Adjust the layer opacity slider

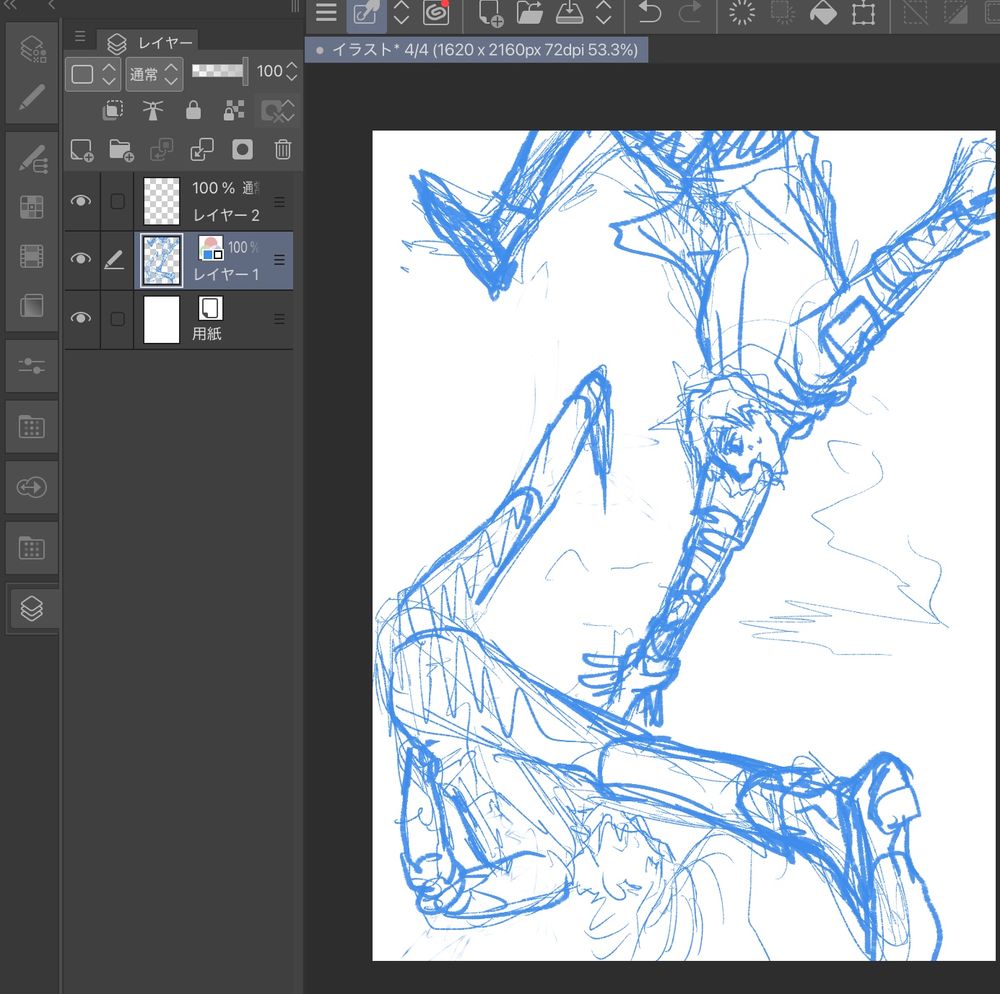219,71
